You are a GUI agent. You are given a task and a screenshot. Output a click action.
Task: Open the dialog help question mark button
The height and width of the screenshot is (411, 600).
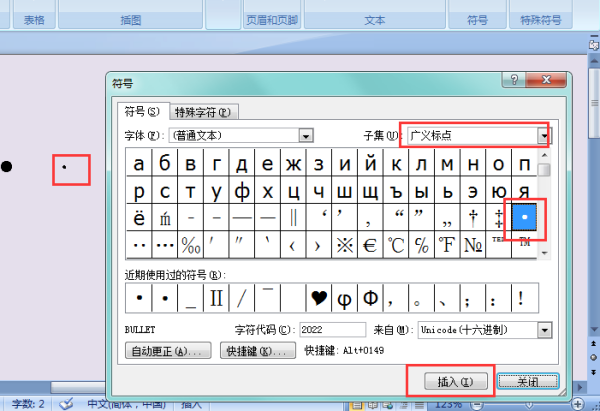(514, 79)
